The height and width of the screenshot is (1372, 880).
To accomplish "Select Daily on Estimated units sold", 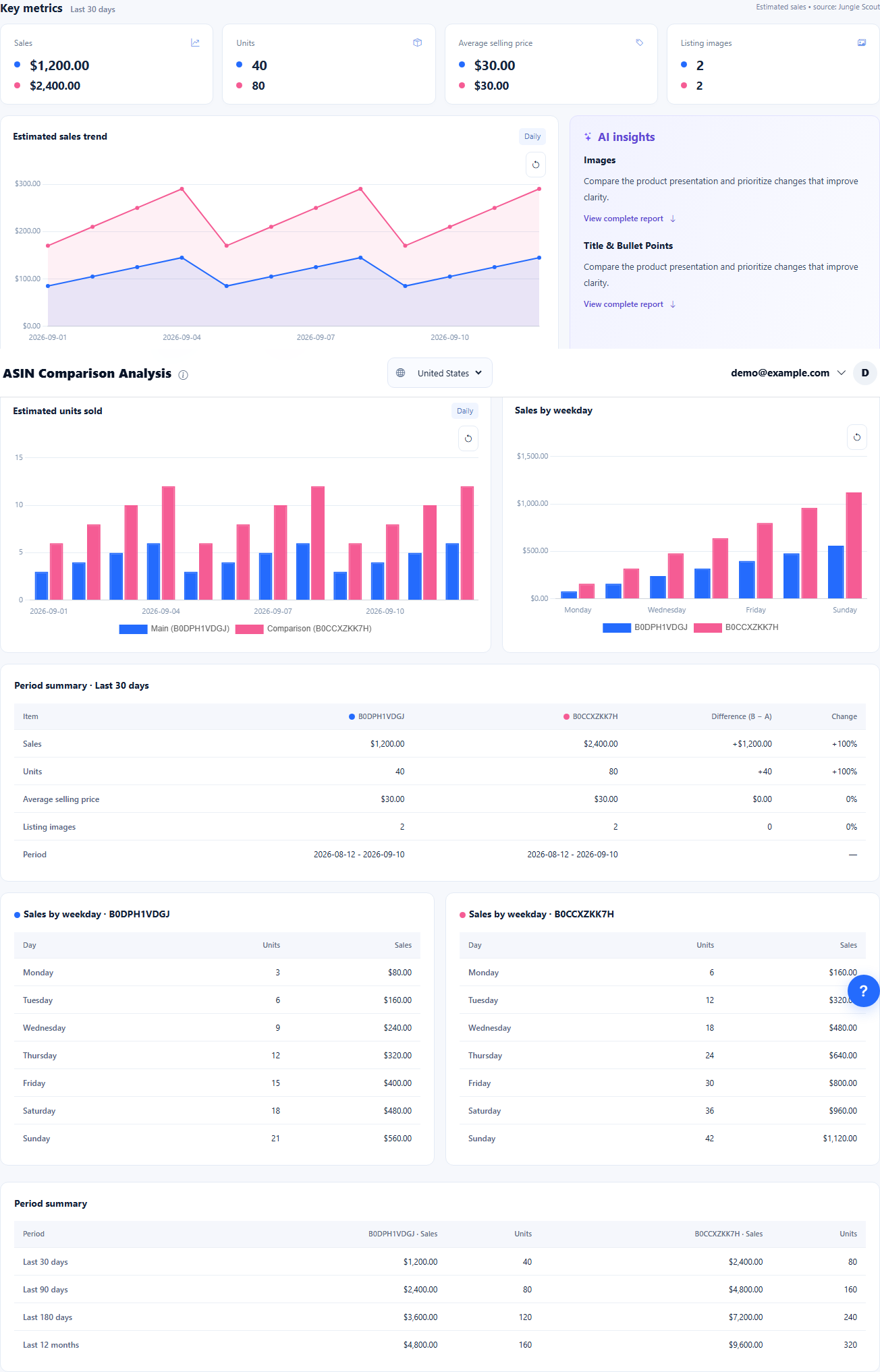I will pos(464,411).
